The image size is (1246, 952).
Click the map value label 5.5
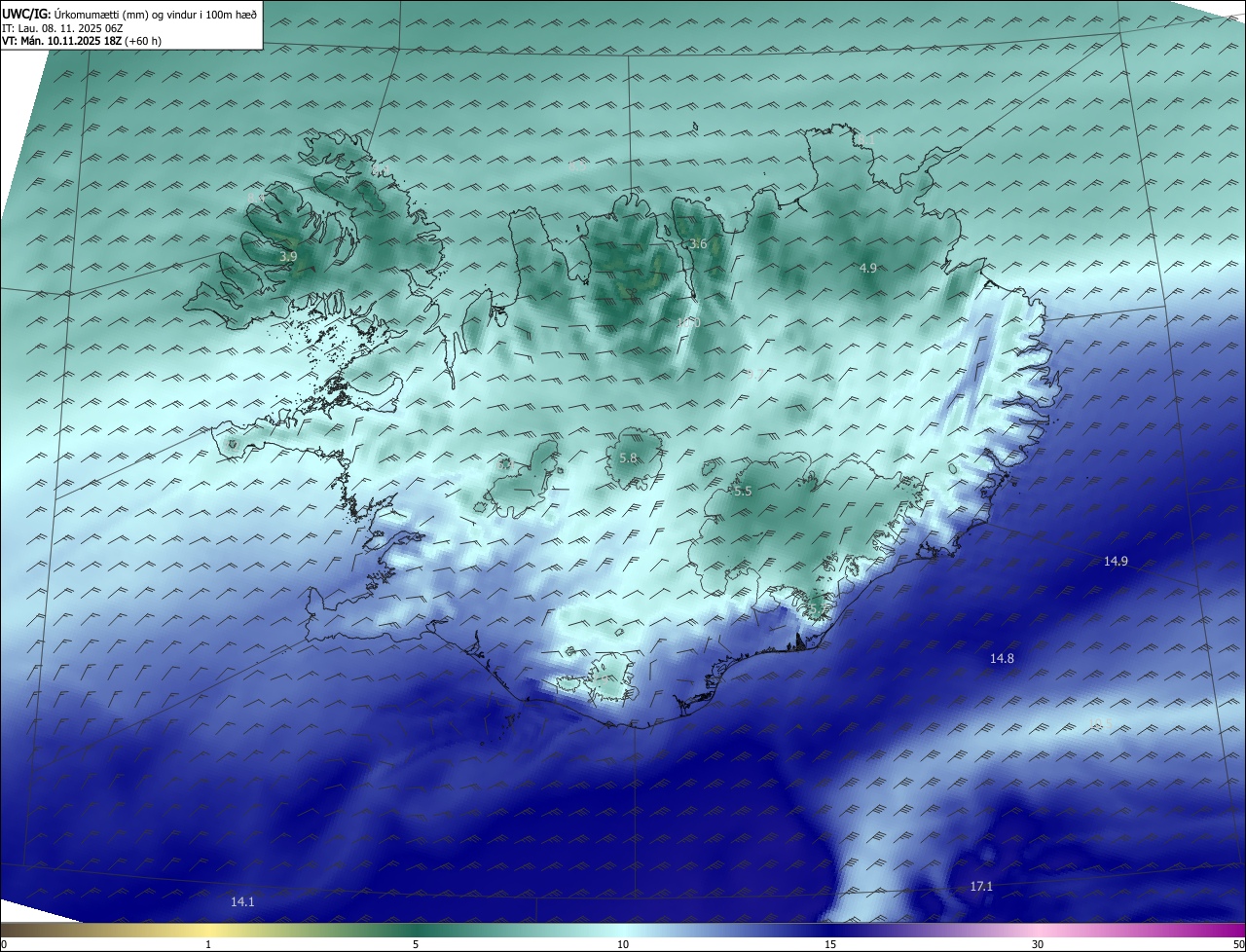743,492
